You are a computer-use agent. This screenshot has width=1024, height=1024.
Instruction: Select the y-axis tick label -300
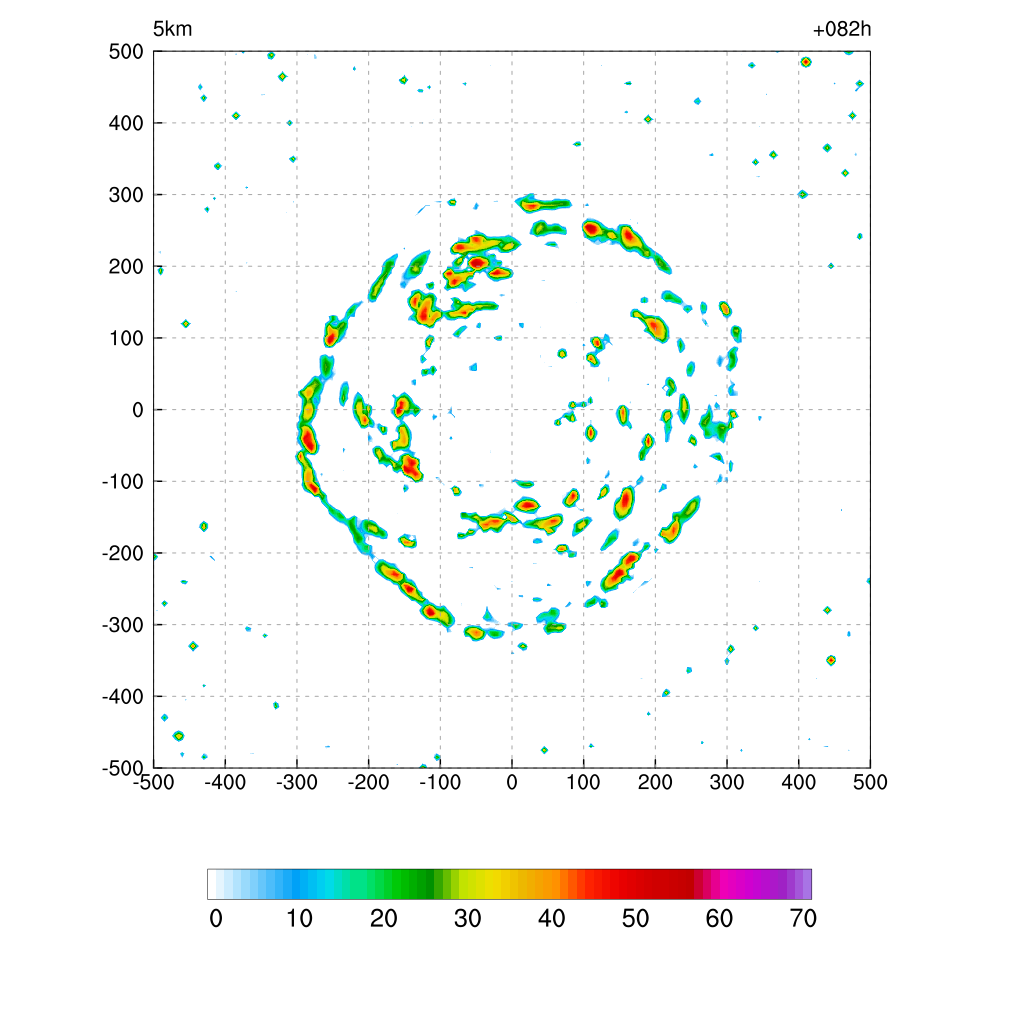point(123,625)
